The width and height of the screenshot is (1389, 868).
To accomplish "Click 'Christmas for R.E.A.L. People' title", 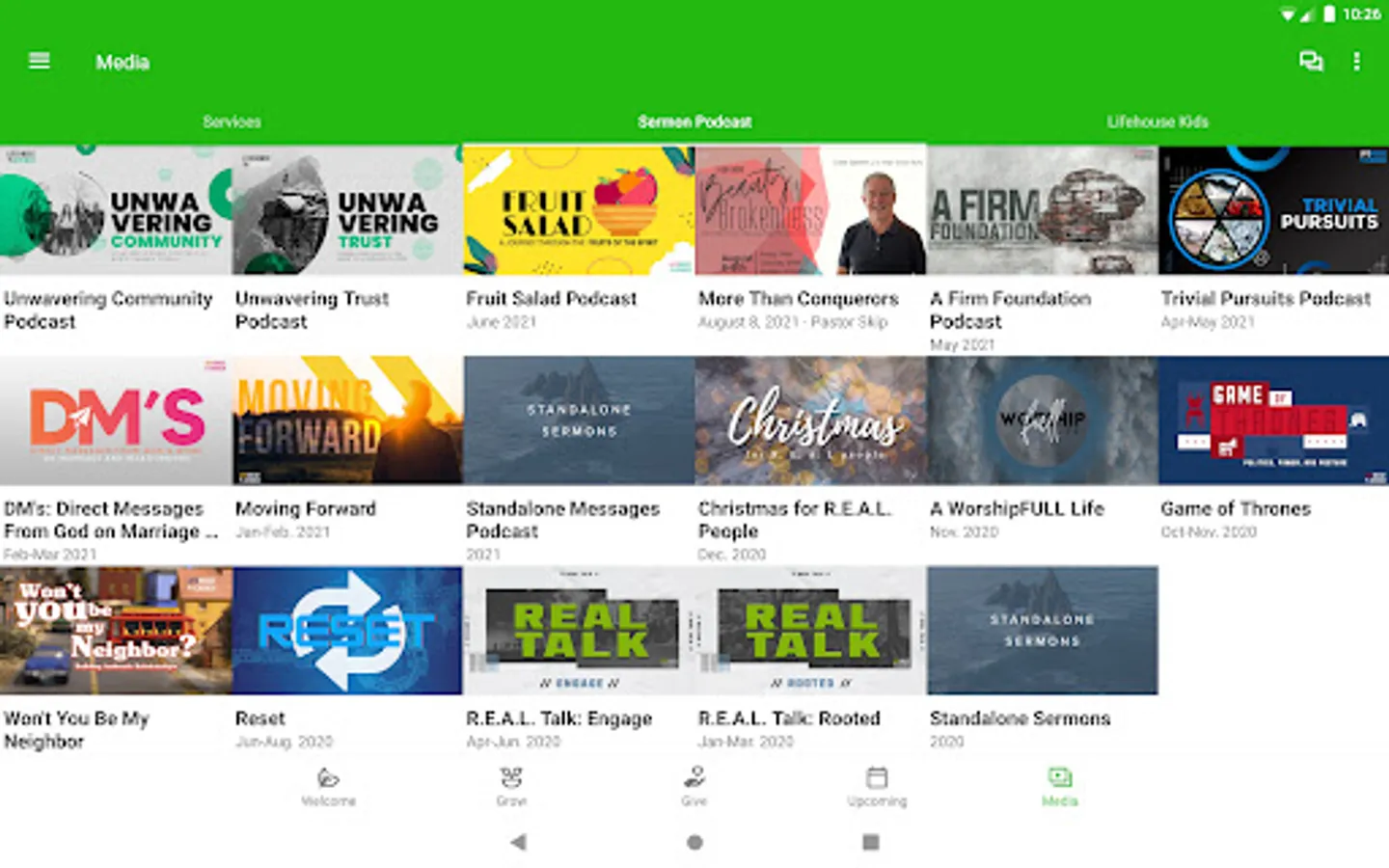I will [795, 520].
